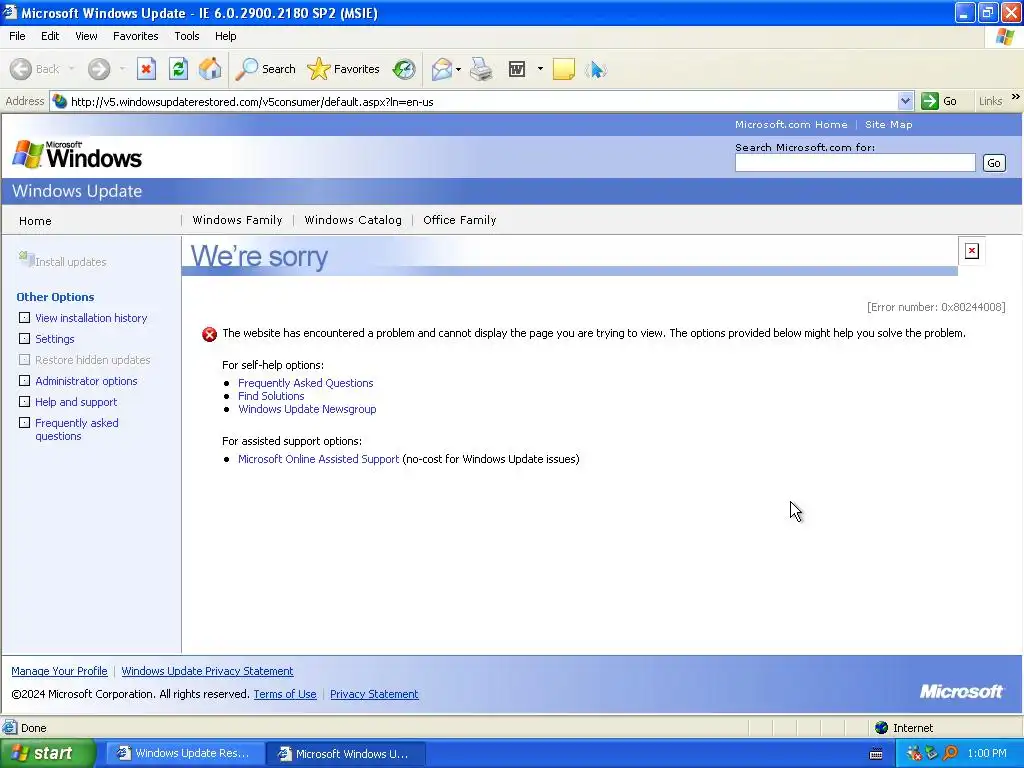
Task: Click the Messenger cursor toolbar icon
Action: click(596, 69)
